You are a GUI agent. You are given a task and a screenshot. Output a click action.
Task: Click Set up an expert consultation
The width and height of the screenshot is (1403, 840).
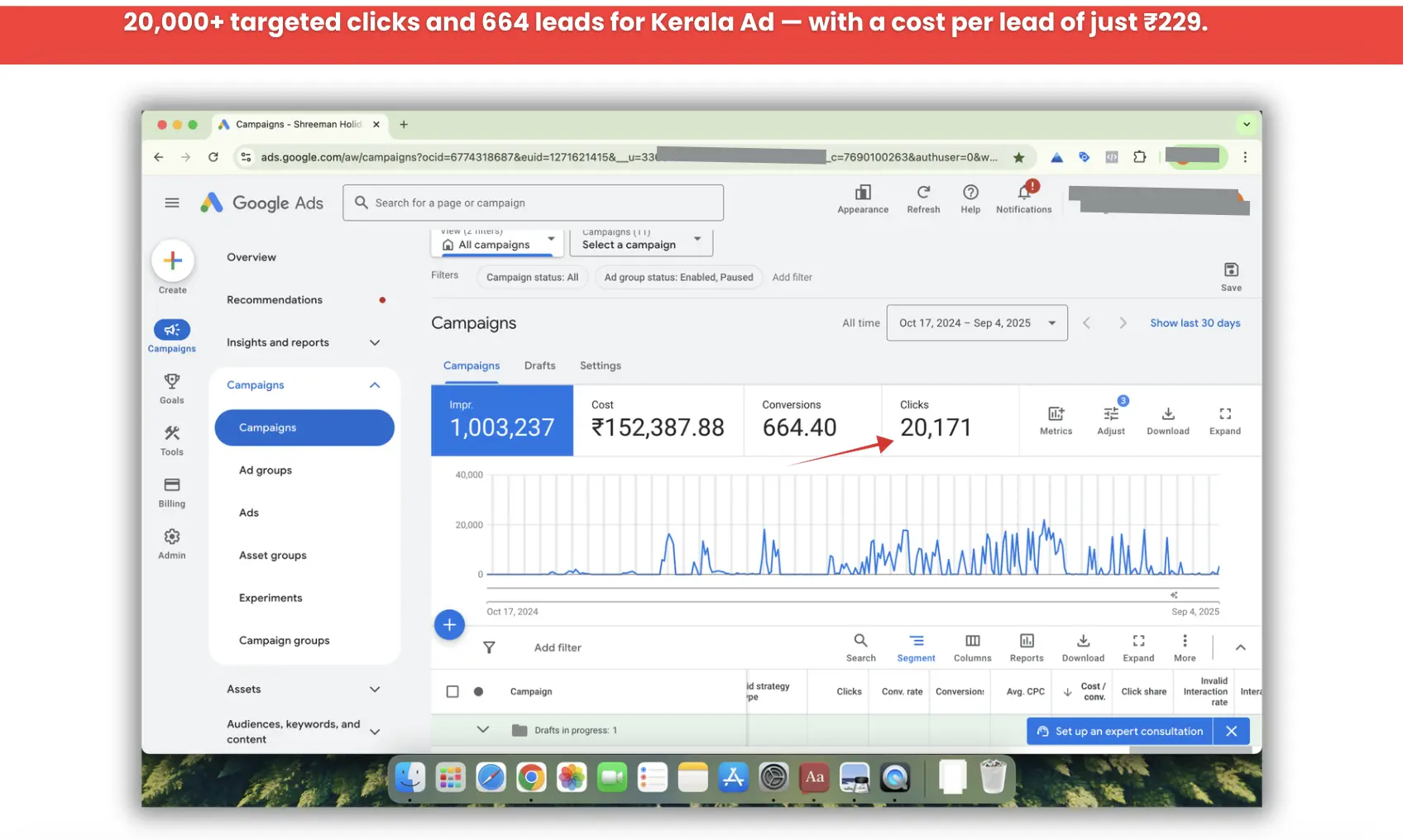(x=1120, y=731)
